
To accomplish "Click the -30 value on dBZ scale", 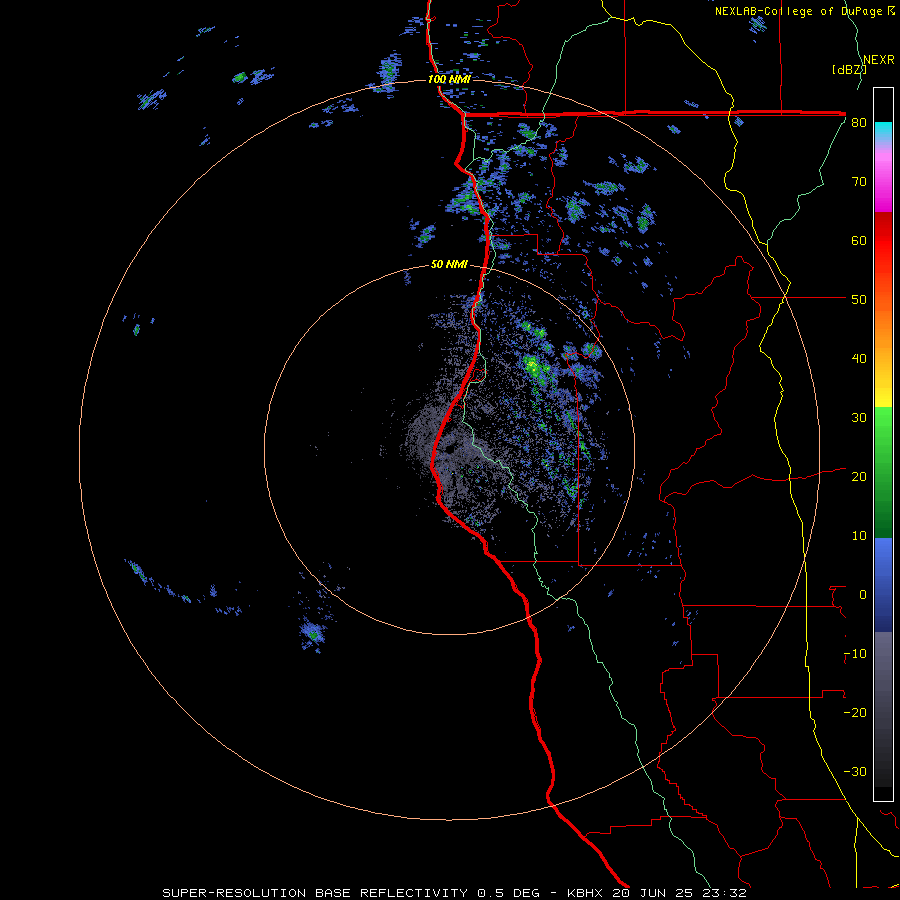I will (855, 772).
